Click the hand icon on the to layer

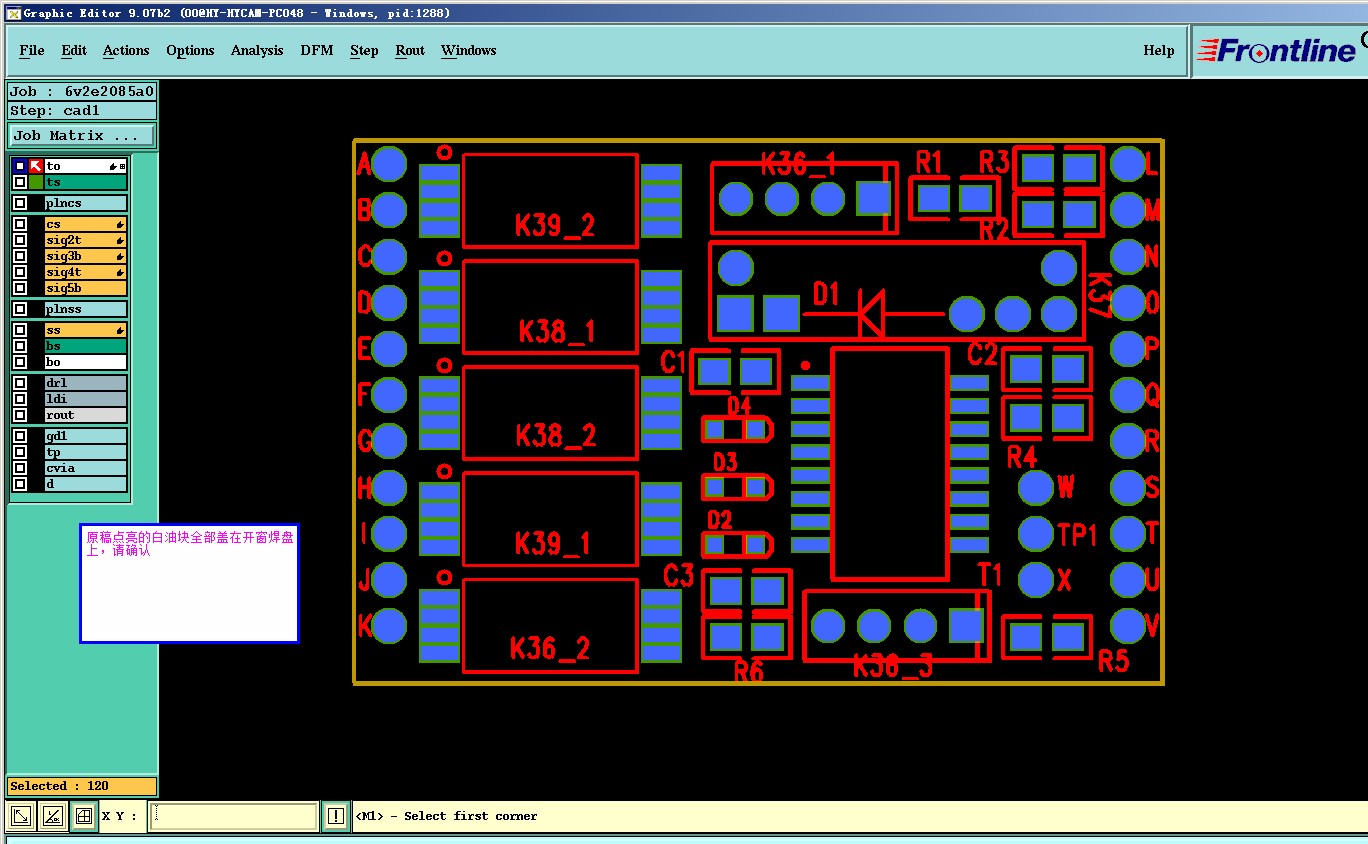coord(112,167)
